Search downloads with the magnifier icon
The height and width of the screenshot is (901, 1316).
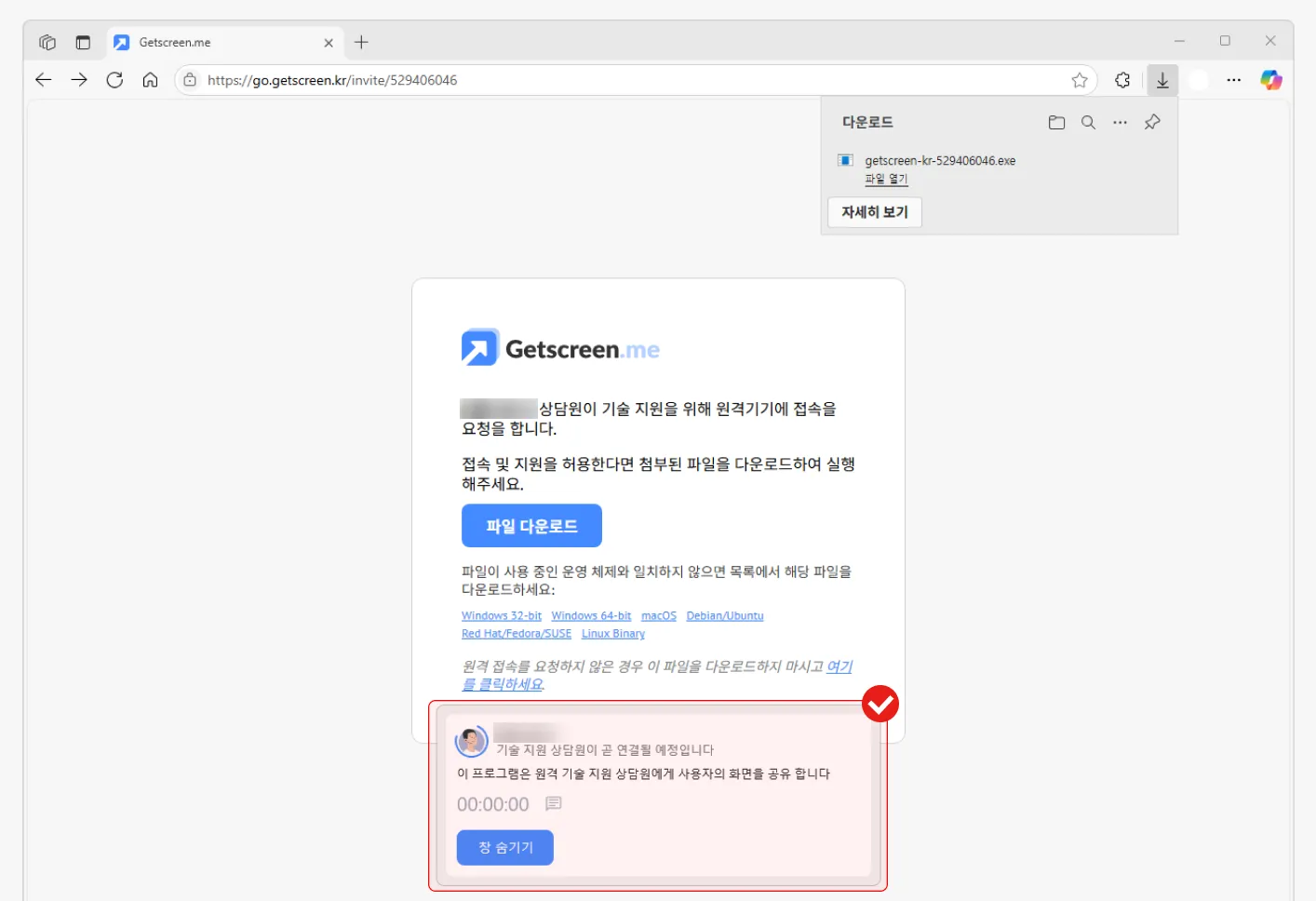(1088, 121)
